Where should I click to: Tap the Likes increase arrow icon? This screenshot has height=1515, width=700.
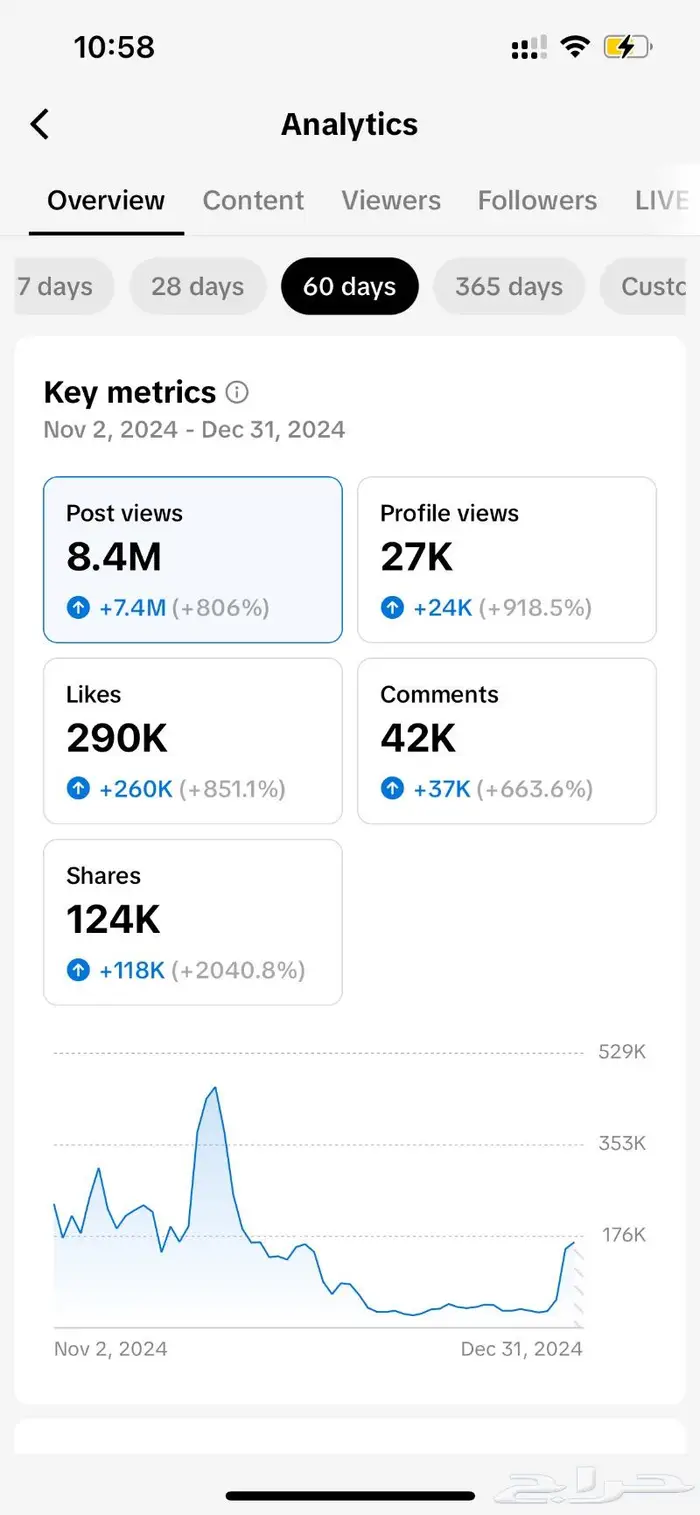tap(78, 789)
